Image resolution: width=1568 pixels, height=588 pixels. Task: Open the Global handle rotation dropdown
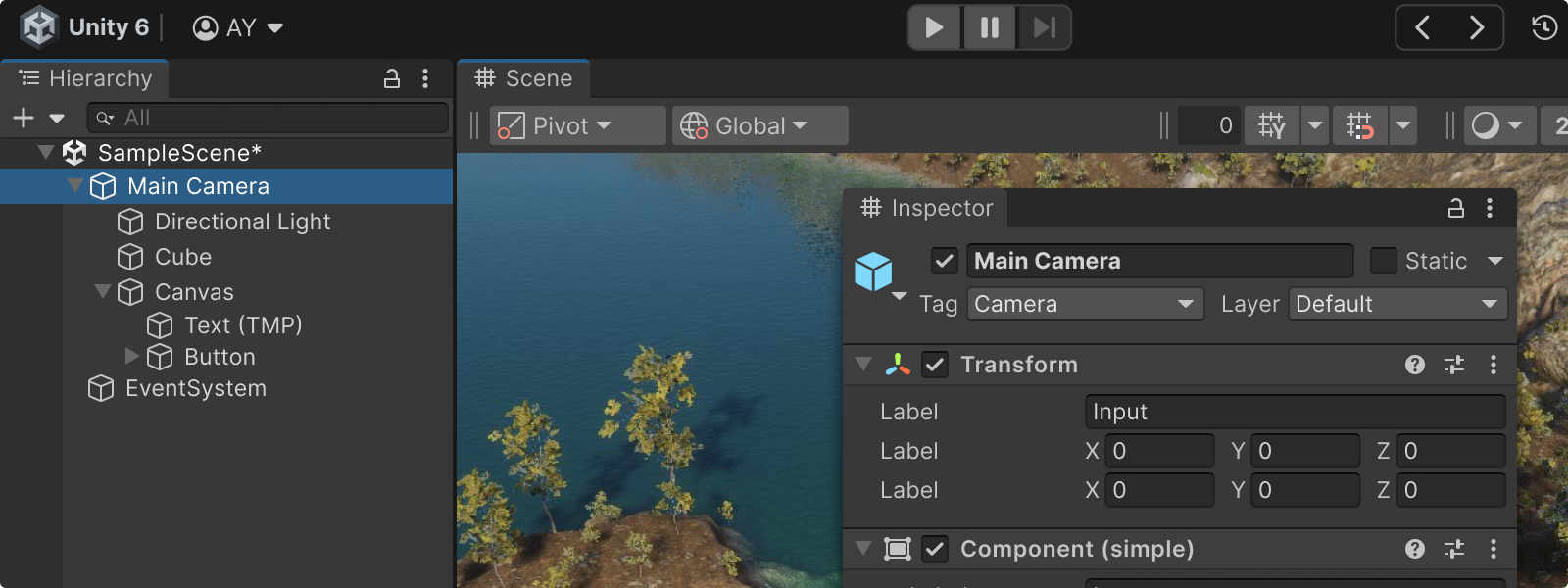coord(759,125)
